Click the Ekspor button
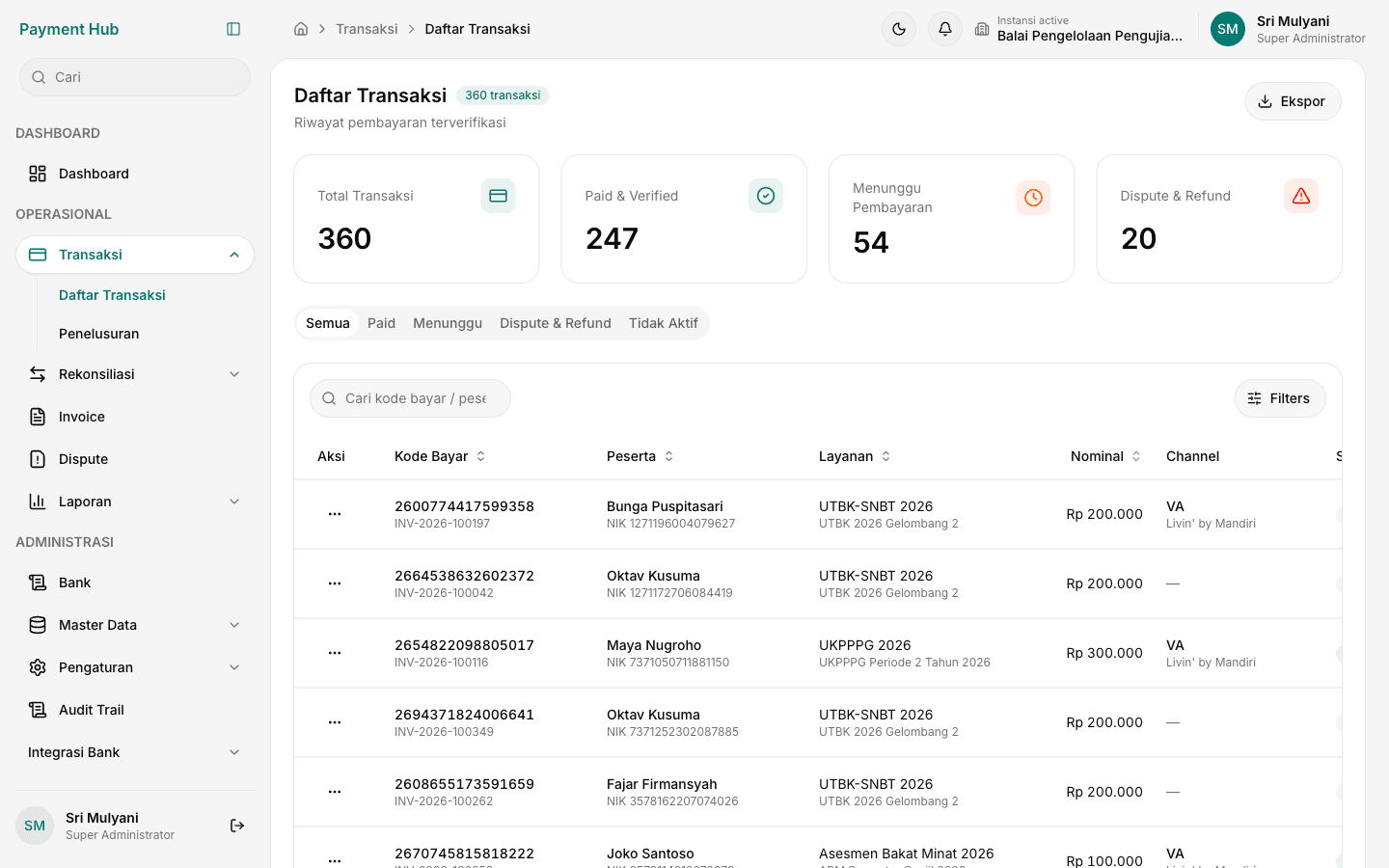Viewport: 1389px width, 868px height. point(1293,101)
